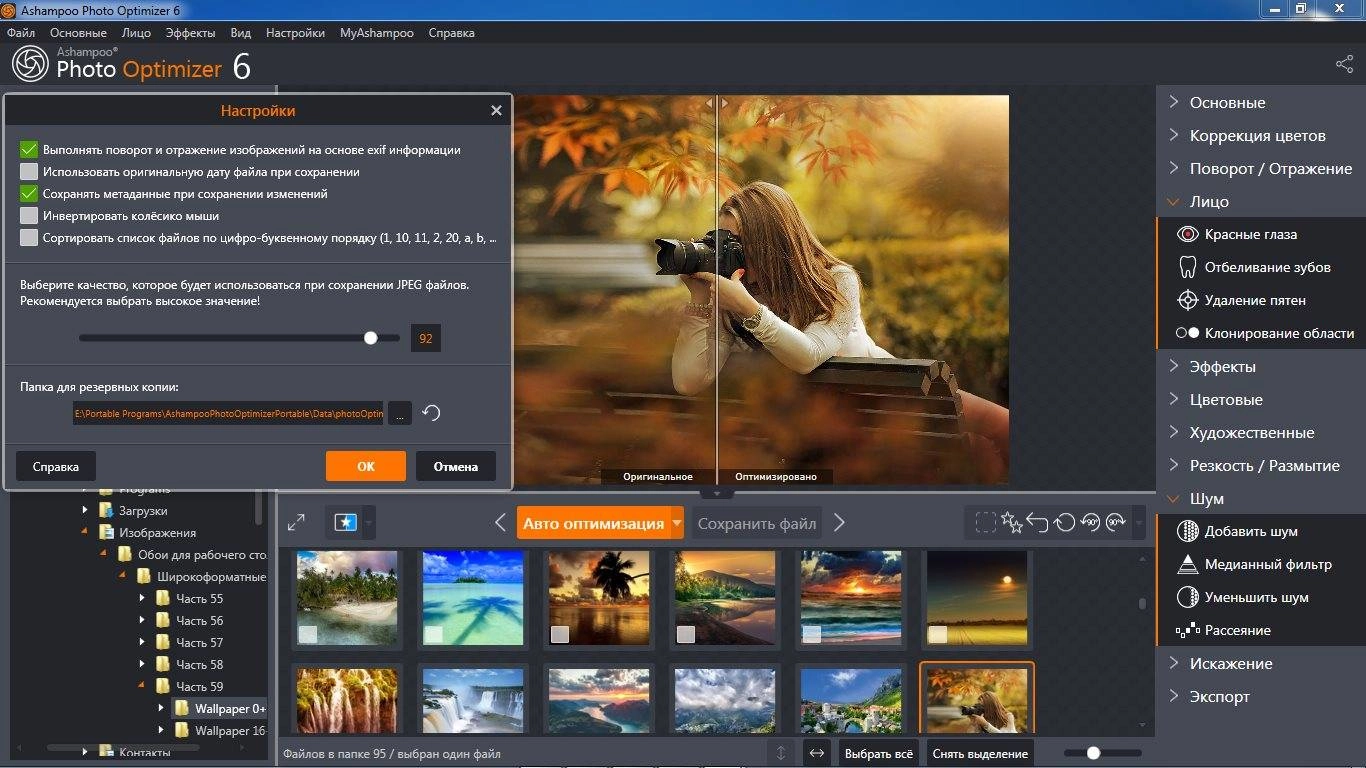Browse the backup folder with the ... button
The width and height of the screenshot is (1366, 768).
tap(399, 412)
